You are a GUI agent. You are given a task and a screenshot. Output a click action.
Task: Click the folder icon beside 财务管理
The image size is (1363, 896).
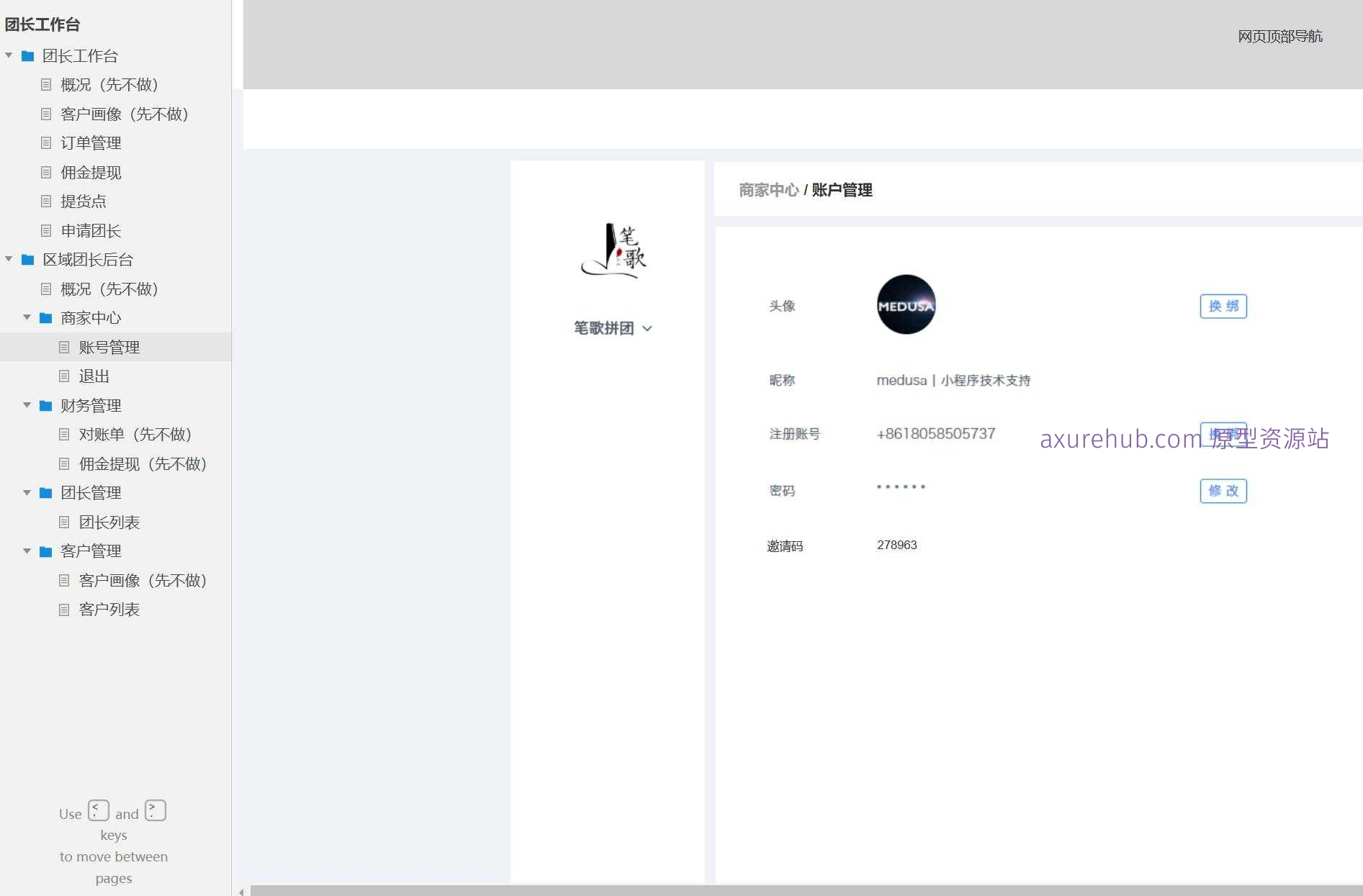click(45, 405)
